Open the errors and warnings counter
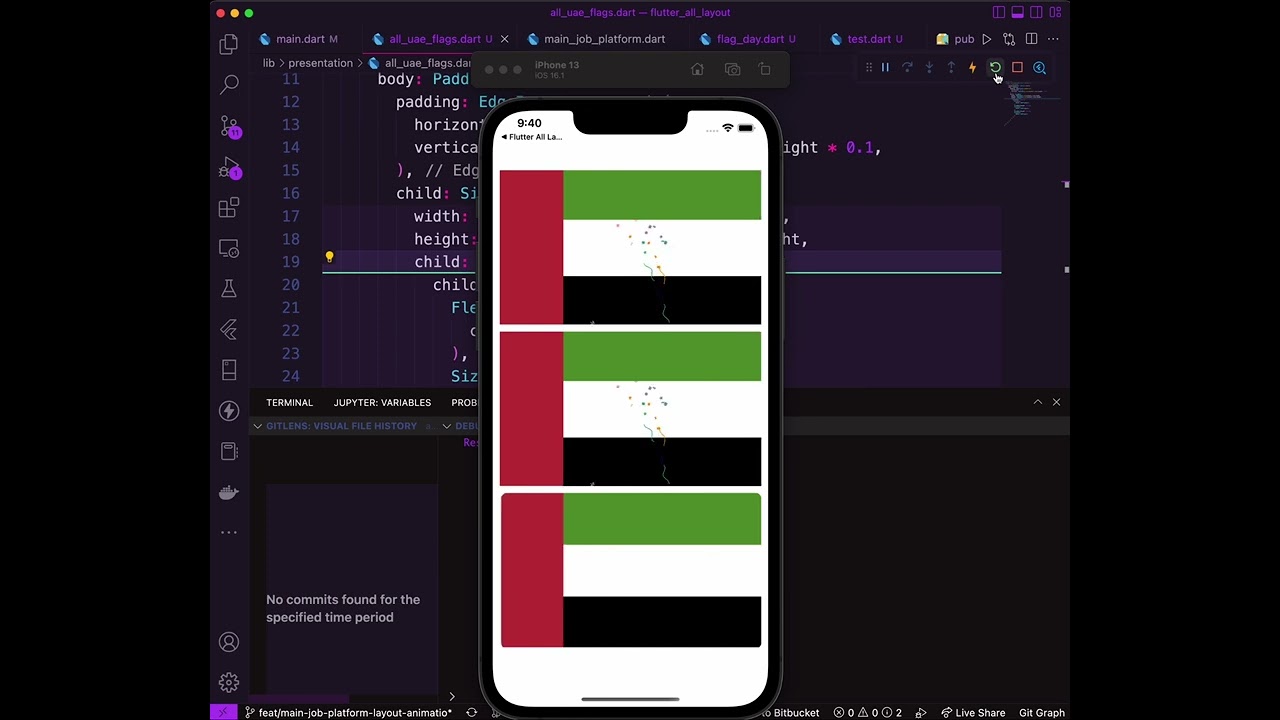The image size is (1280, 720). tap(868, 713)
